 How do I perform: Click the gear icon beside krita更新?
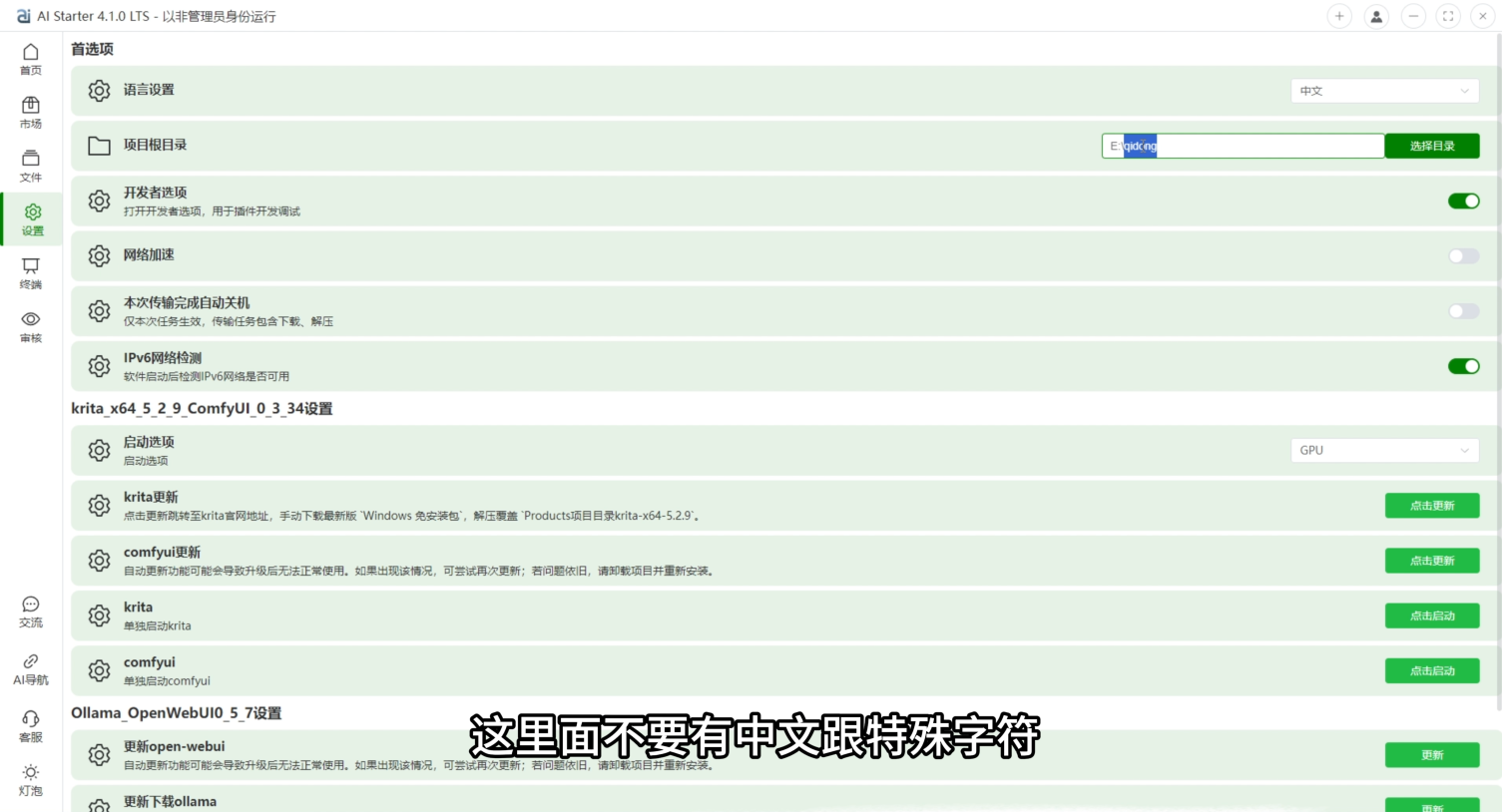pyautogui.click(x=99, y=506)
